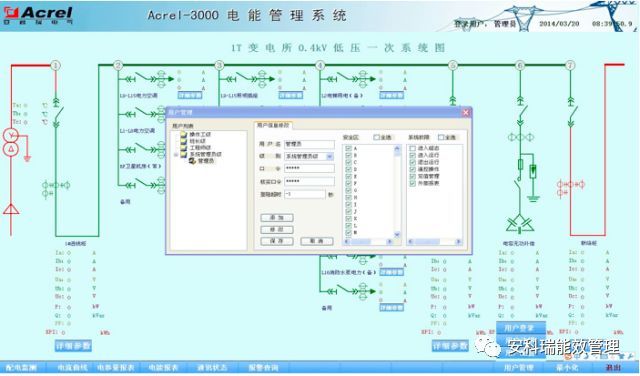
Task: Collapse the 系统管理员级 tree node
Action: click(176, 155)
